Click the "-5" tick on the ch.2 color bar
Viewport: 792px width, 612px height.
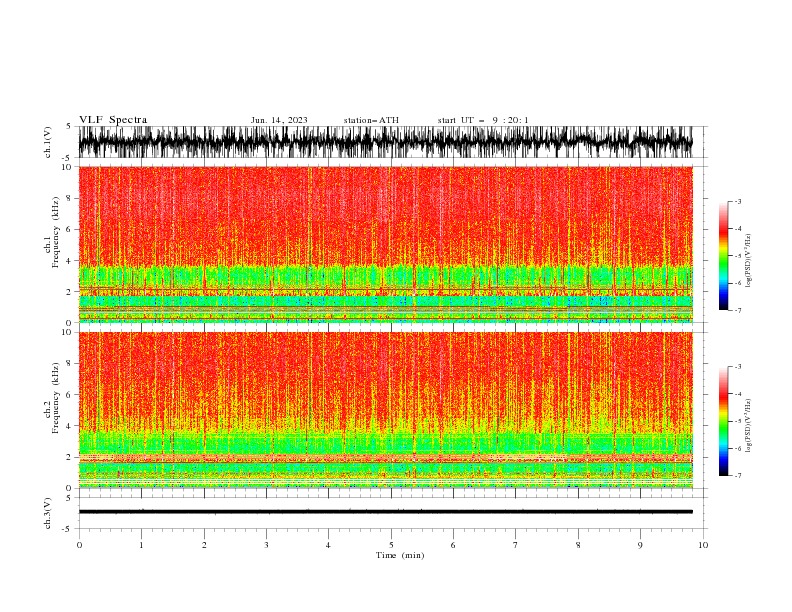(737, 421)
